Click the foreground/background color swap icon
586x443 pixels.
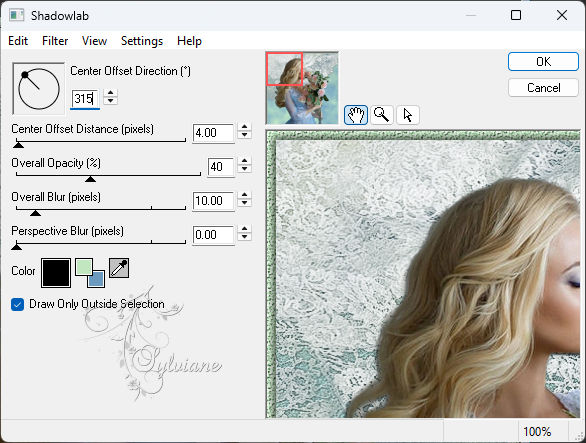(90, 273)
